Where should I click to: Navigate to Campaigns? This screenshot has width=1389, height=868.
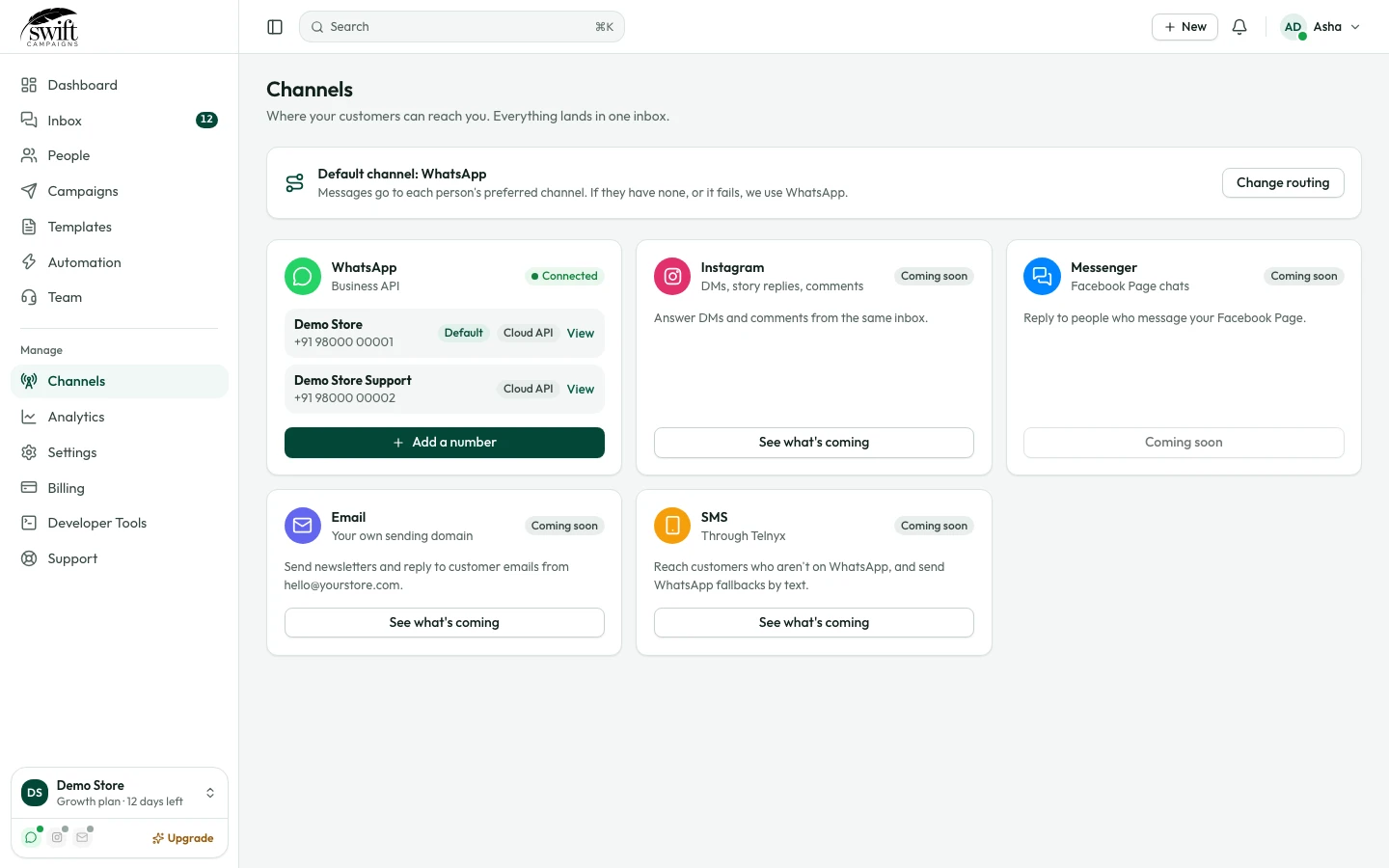[120, 191]
